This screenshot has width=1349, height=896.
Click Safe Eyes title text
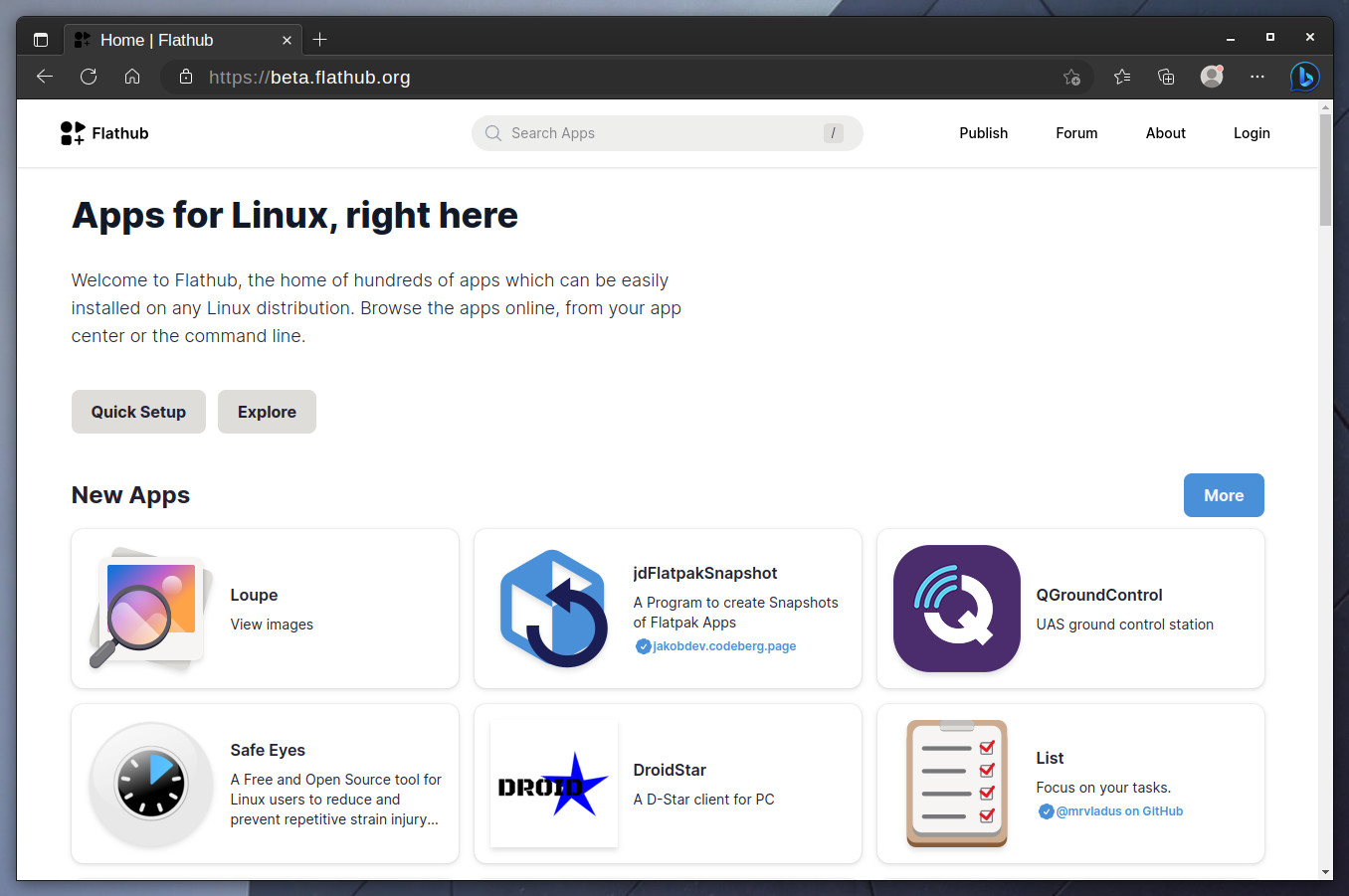coord(268,750)
